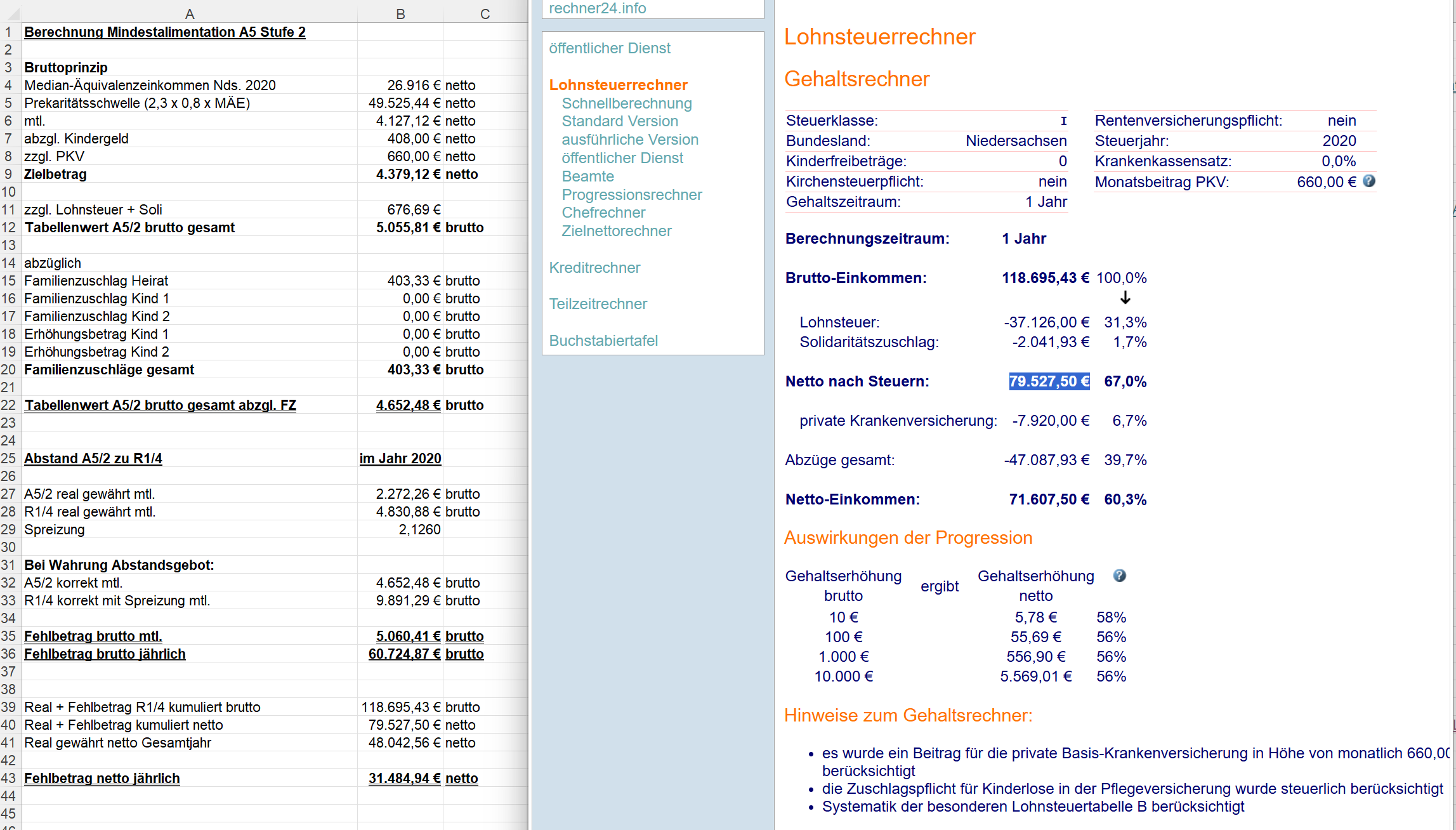Click the Fehlbetrag netto jährlich amount cell
Screen dimensions: 1456x830
(x=400, y=778)
